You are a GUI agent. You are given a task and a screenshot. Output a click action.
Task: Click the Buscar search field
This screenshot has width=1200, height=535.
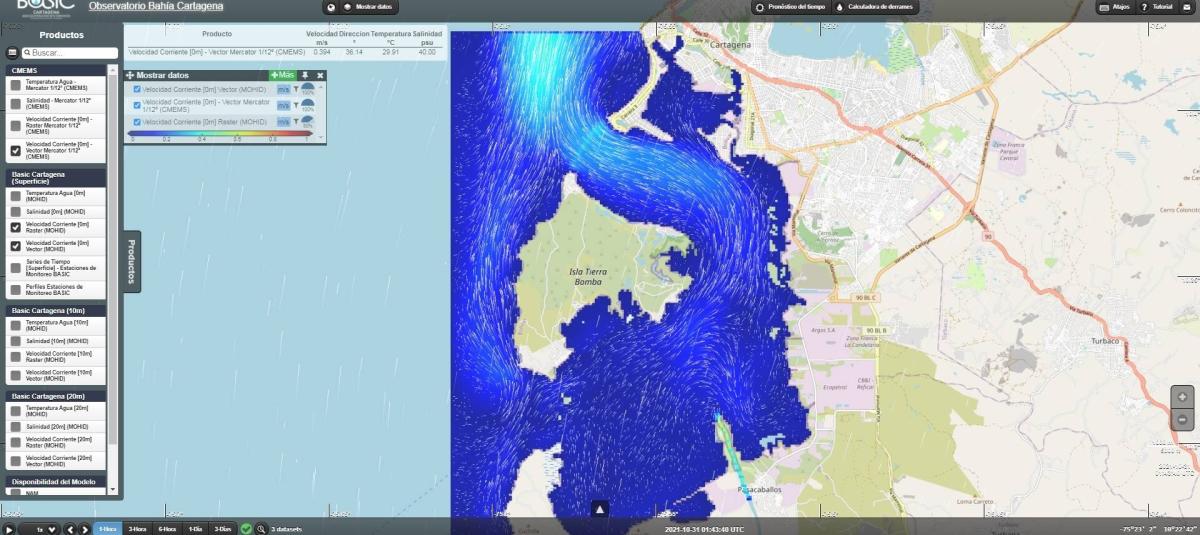click(x=68, y=52)
